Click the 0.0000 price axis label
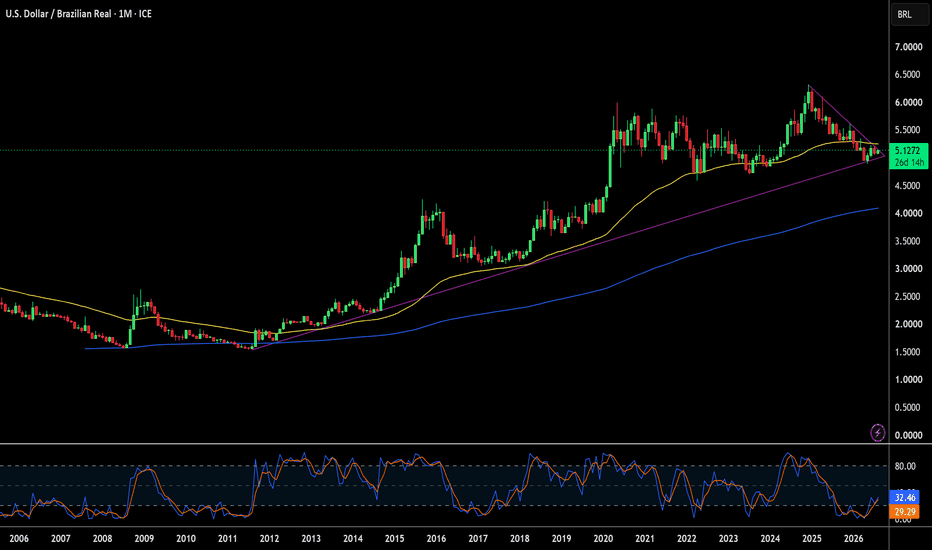The height and width of the screenshot is (550, 932). [x=908, y=435]
